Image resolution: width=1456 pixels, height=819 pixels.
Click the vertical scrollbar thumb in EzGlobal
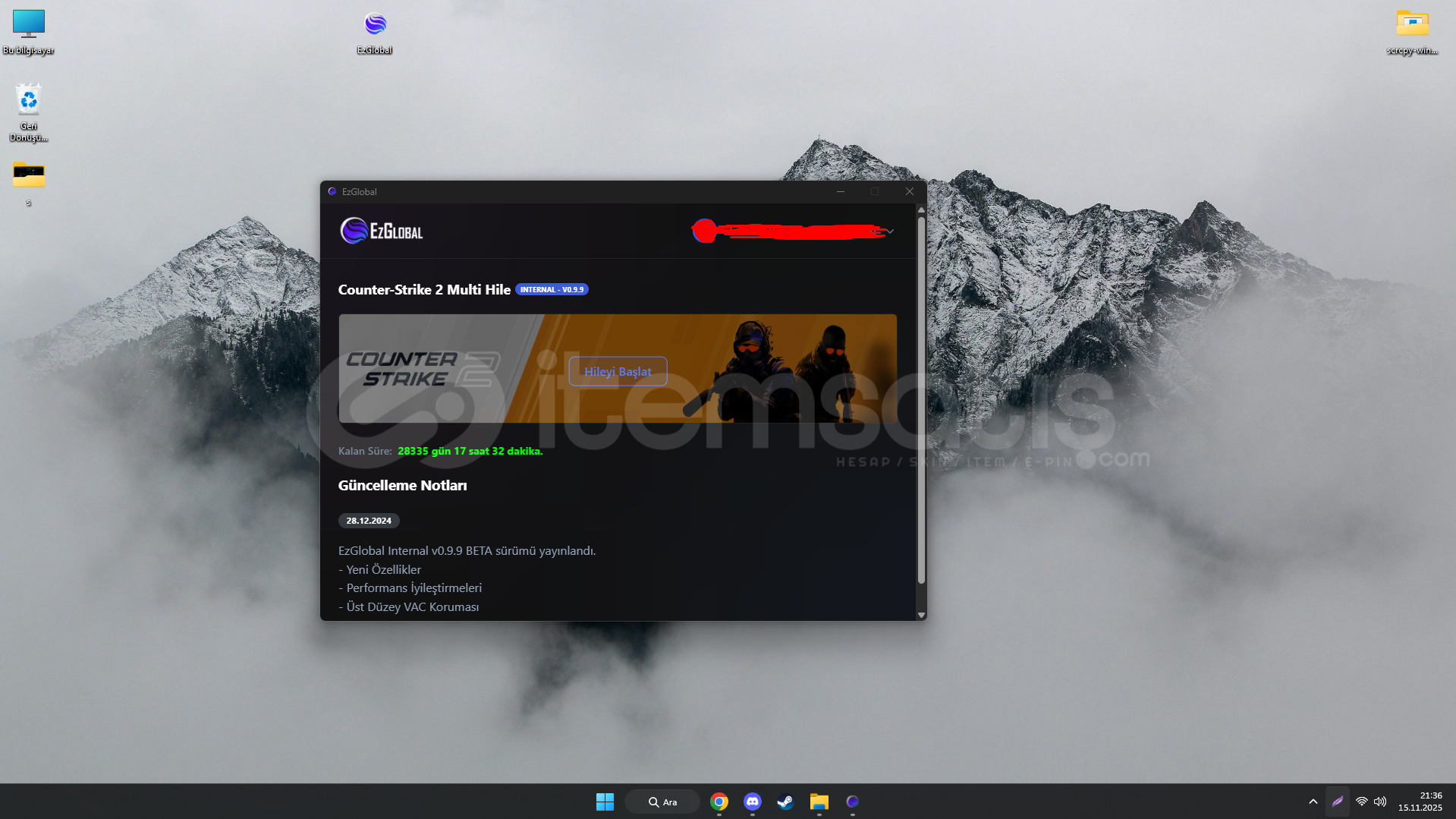[921, 400]
